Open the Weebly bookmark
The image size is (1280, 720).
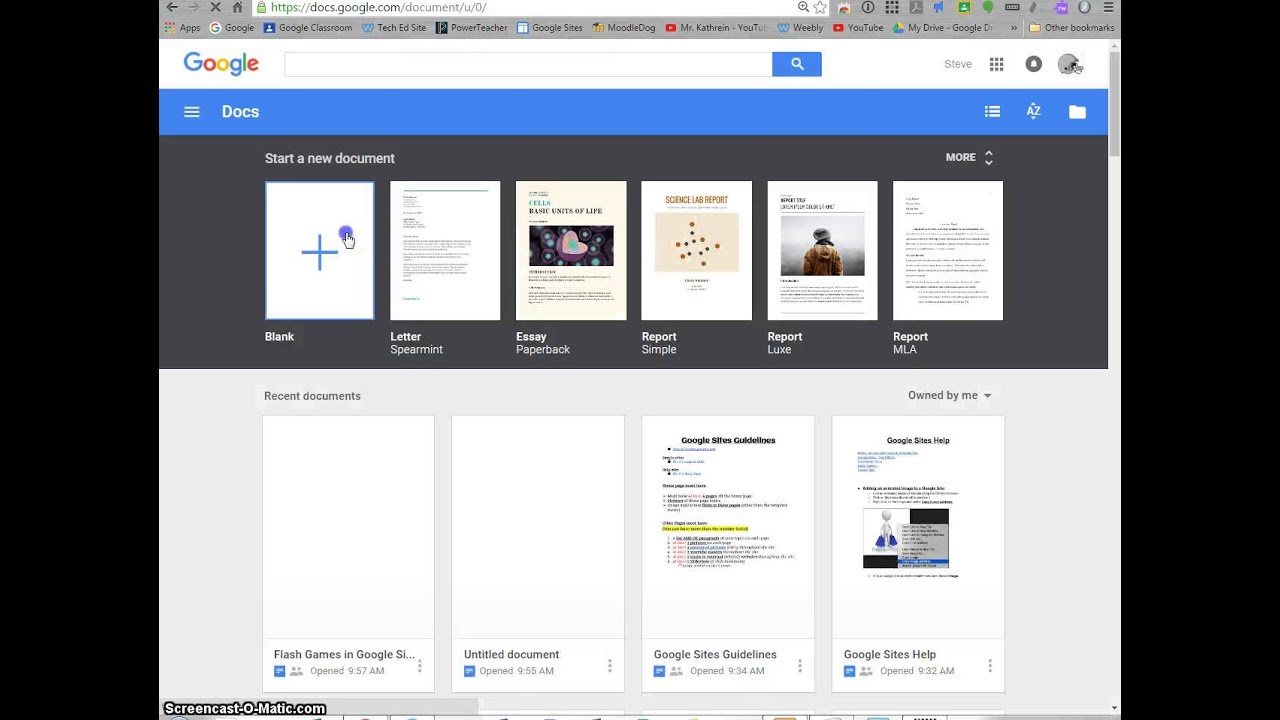(800, 28)
